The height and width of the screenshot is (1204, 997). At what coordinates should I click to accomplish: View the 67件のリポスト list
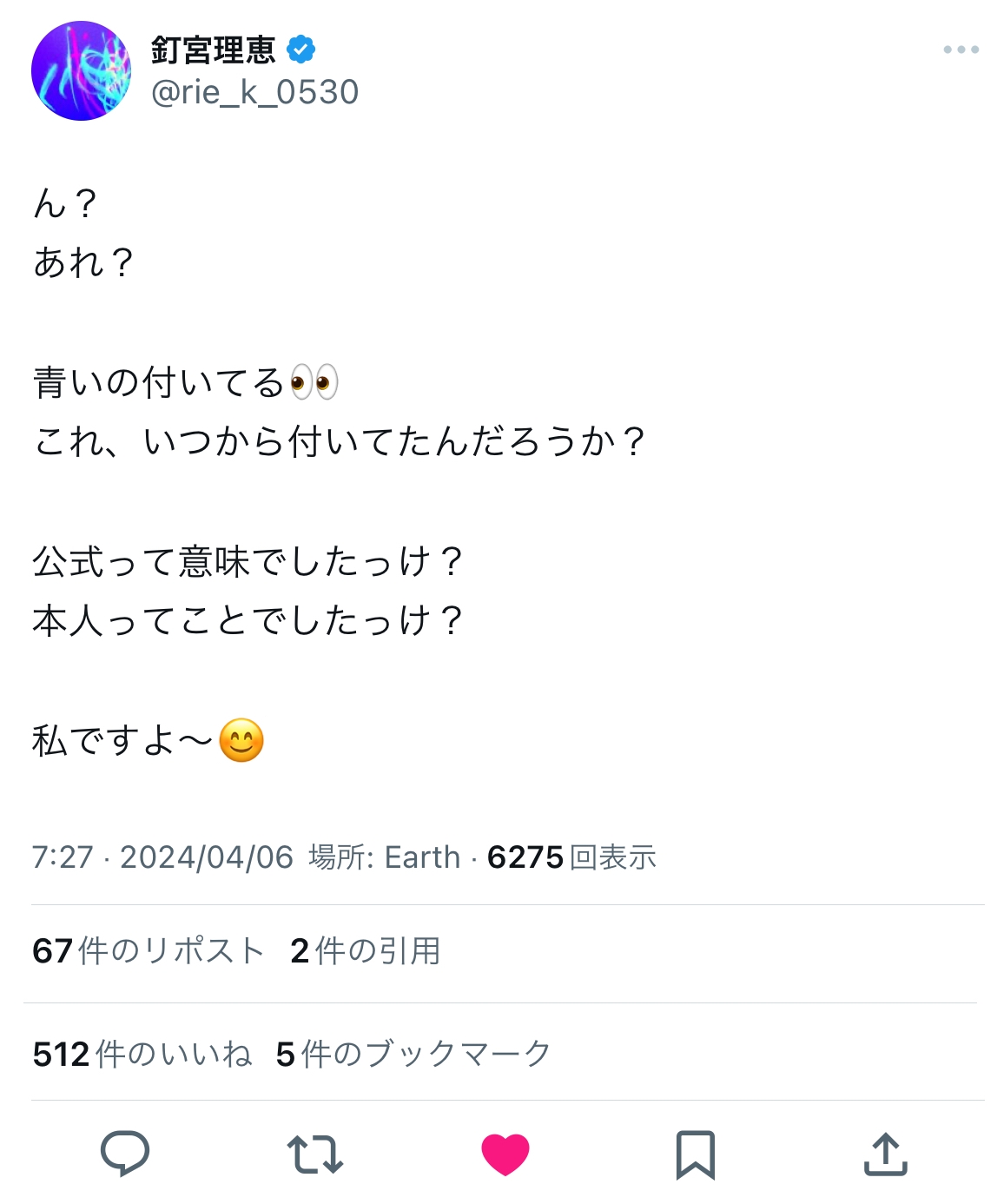click(x=148, y=950)
